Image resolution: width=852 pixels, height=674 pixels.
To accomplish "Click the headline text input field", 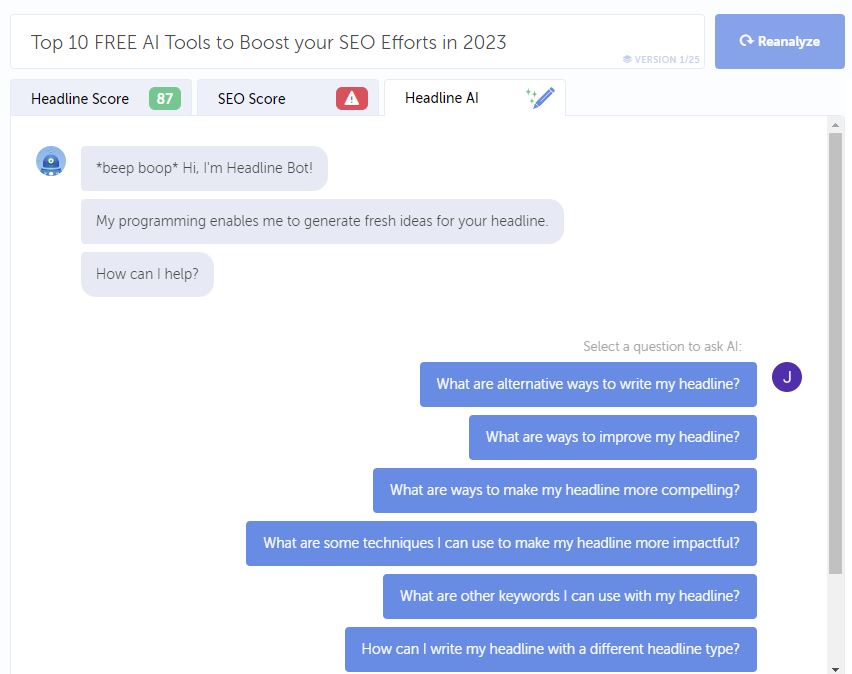I will [x=357, y=42].
